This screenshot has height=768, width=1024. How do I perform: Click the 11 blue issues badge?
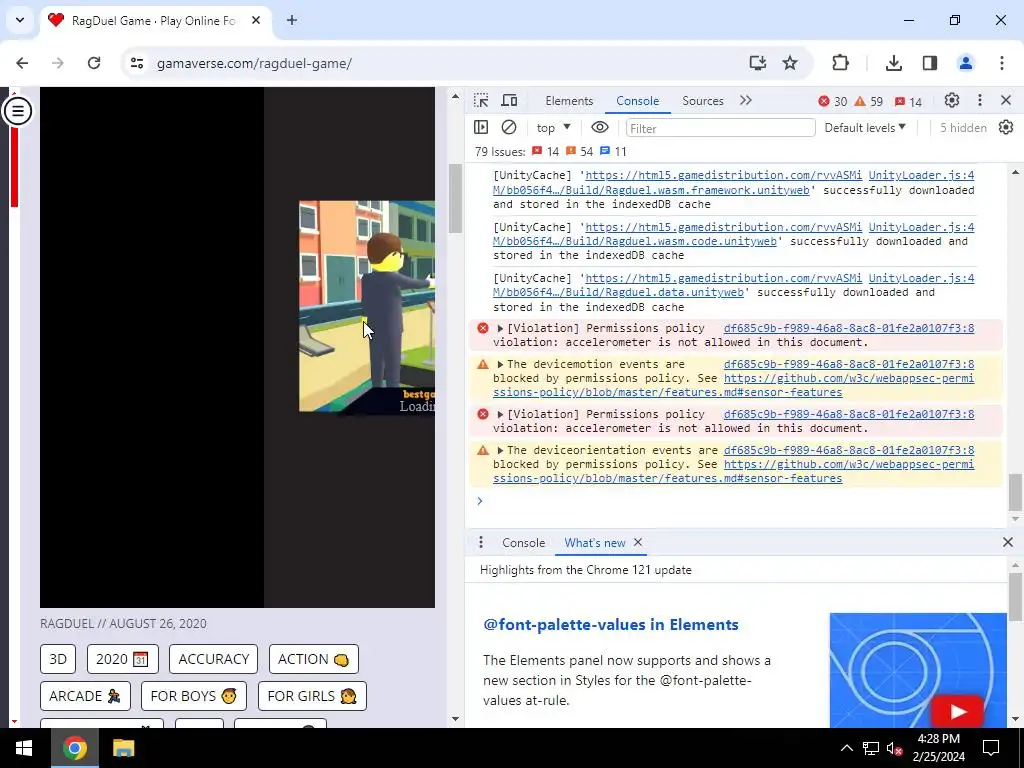pyautogui.click(x=613, y=152)
